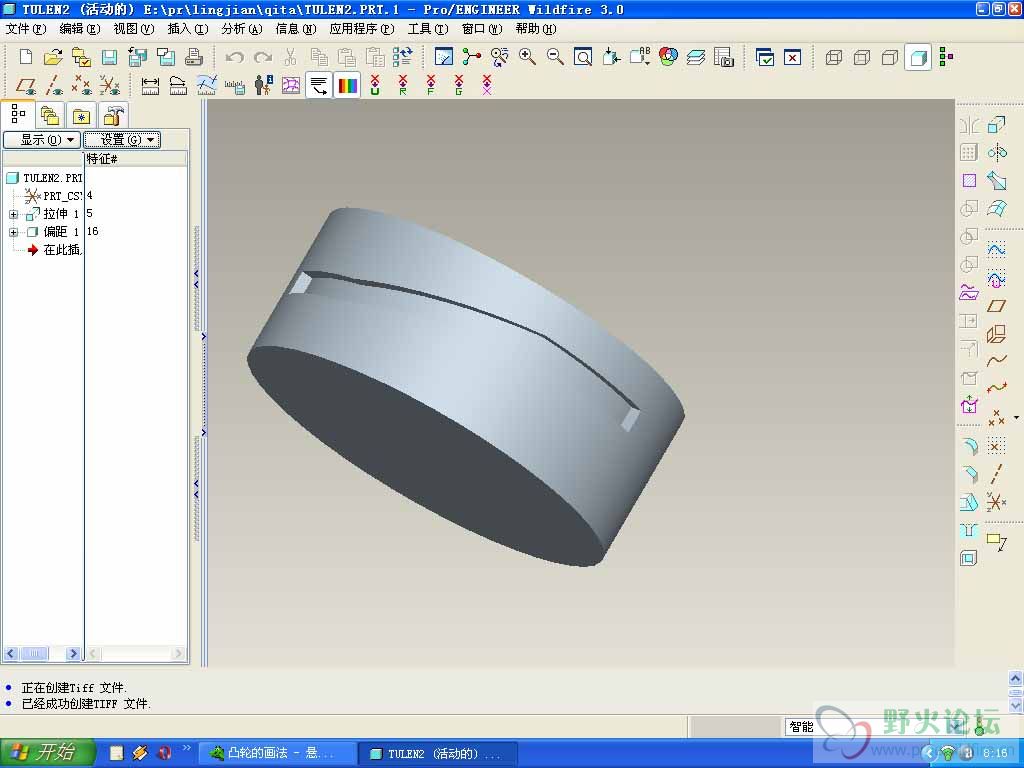Switch to the 凸轮的画法 taskbar window
The height and width of the screenshot is (768, 1024).
coord(278,753)
